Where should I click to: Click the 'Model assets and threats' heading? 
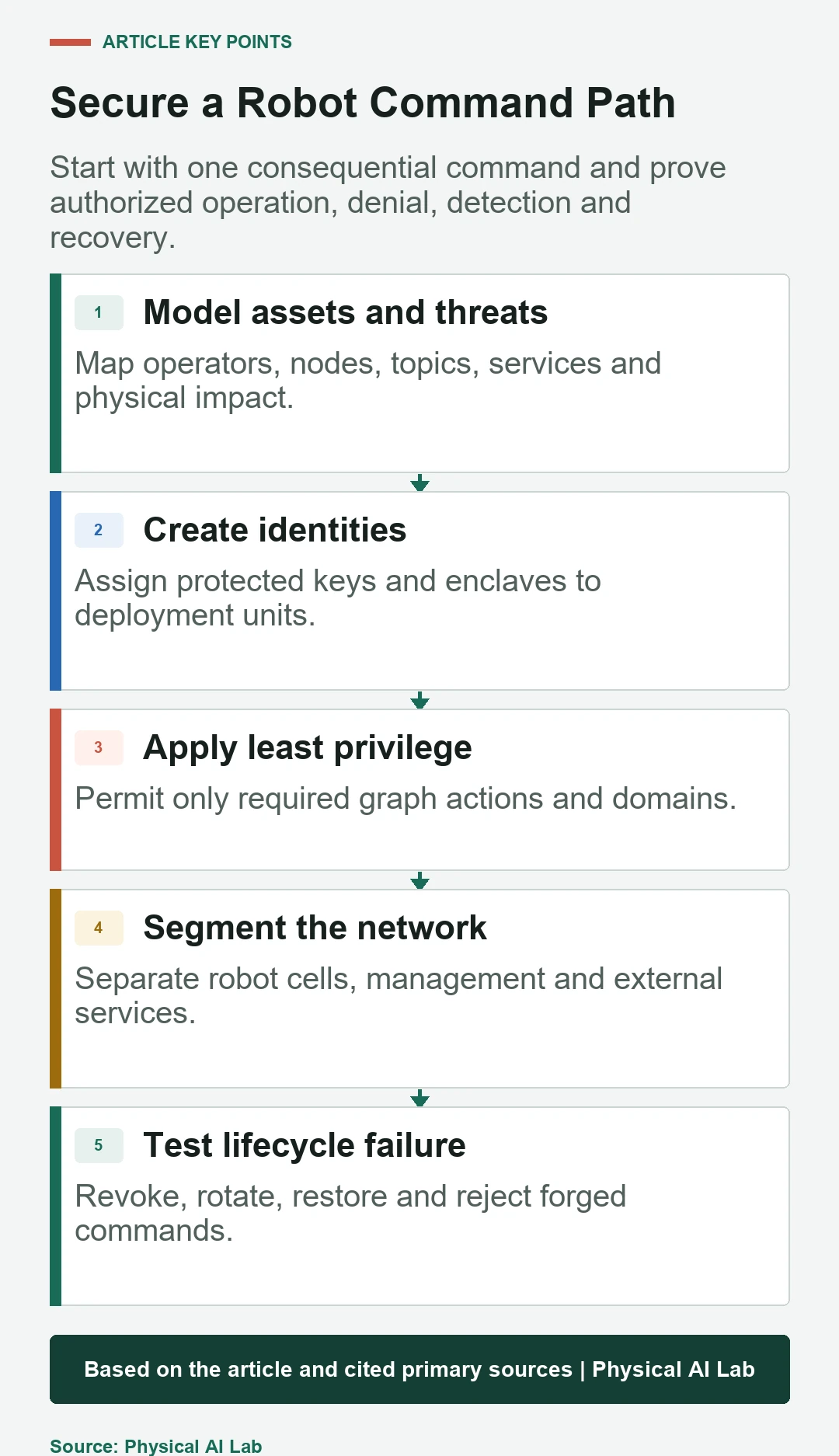point(346,312)
